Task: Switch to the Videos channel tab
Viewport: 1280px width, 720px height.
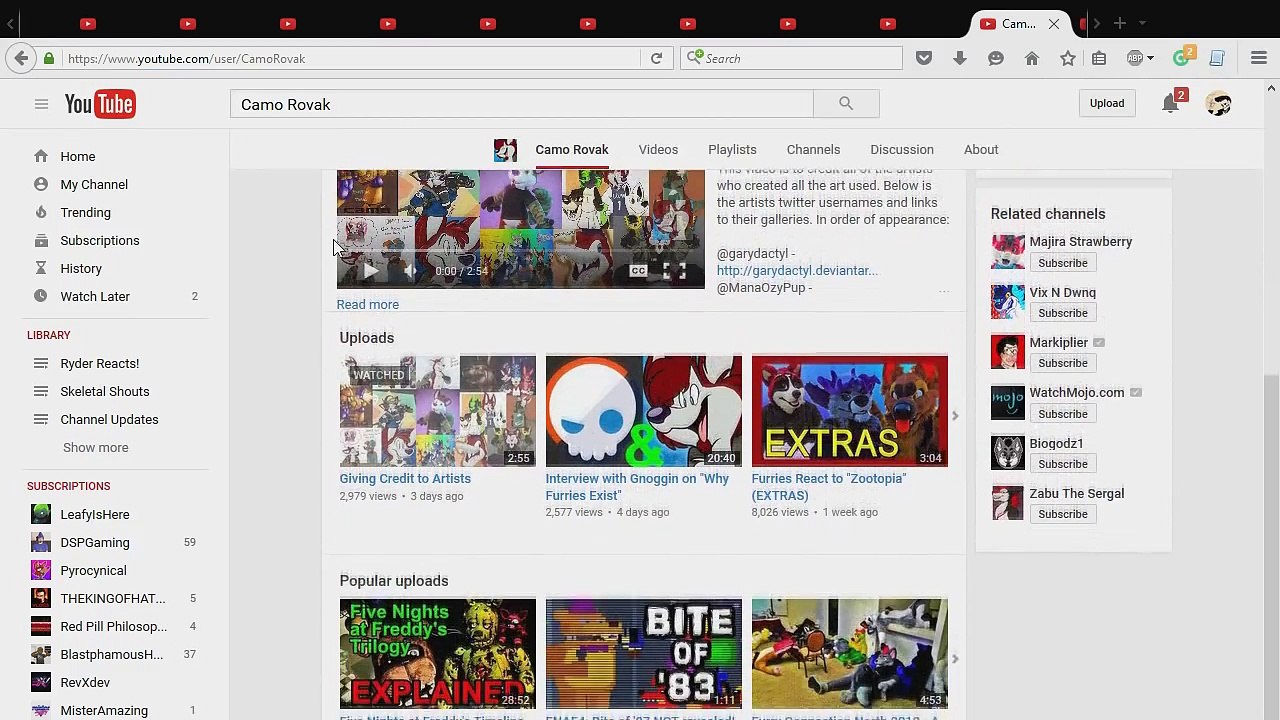Action: point(658,149)
